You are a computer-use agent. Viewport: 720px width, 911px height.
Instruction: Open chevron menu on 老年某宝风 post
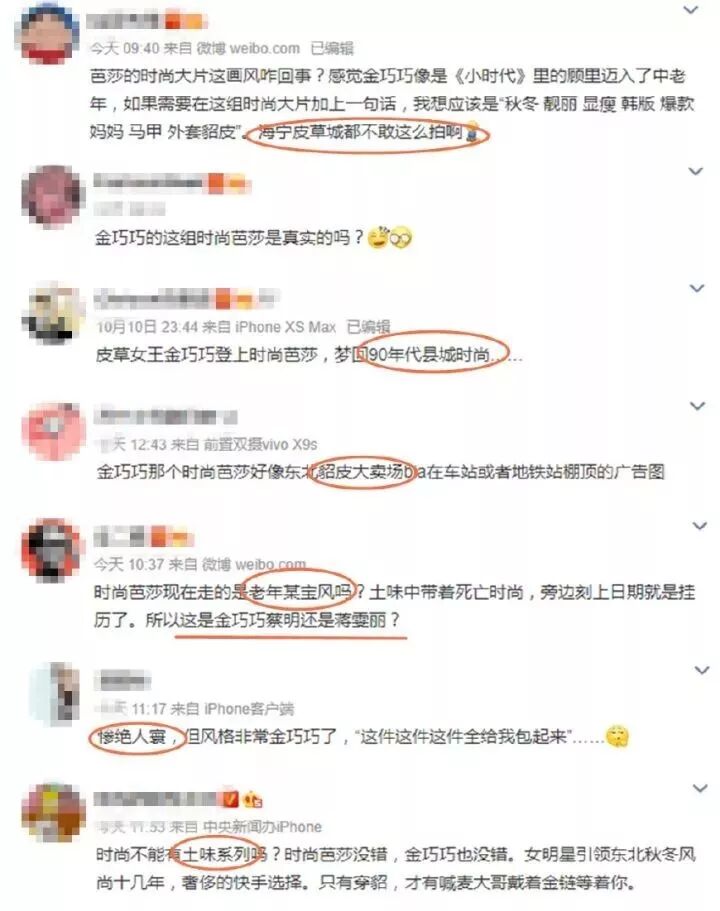pyautogui.click(x=699, y=526)
